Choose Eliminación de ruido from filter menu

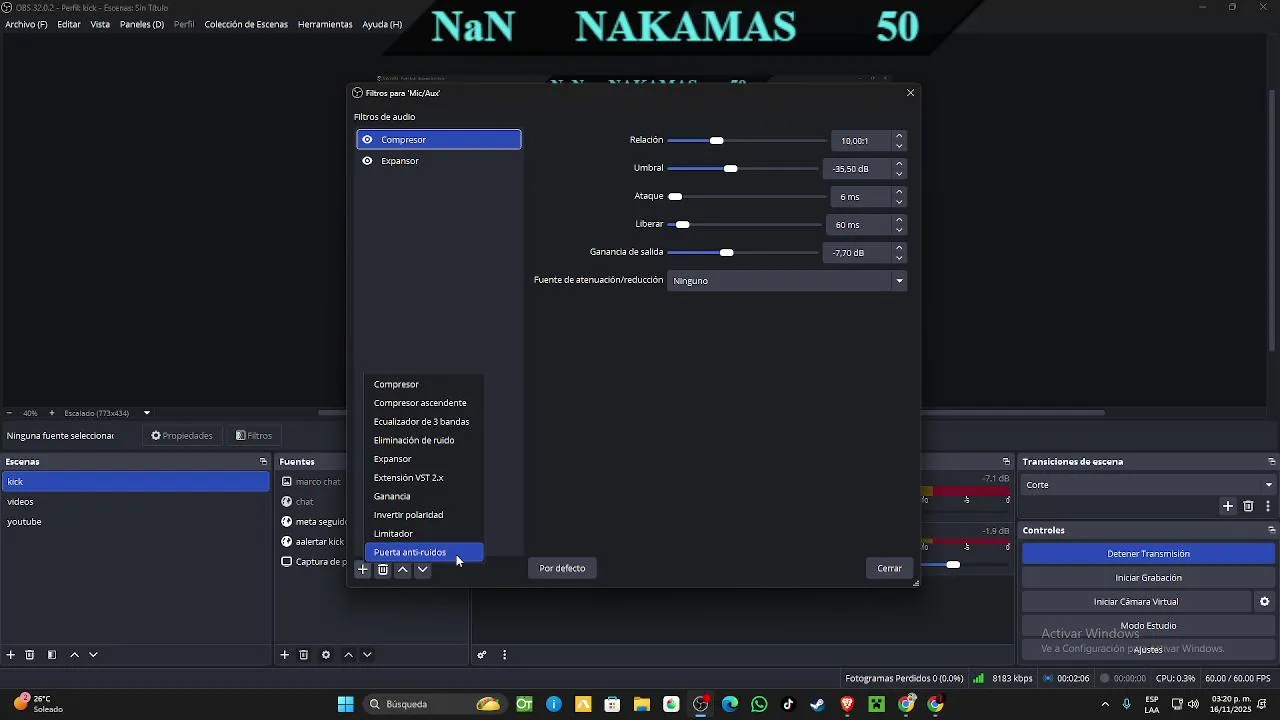423,440
